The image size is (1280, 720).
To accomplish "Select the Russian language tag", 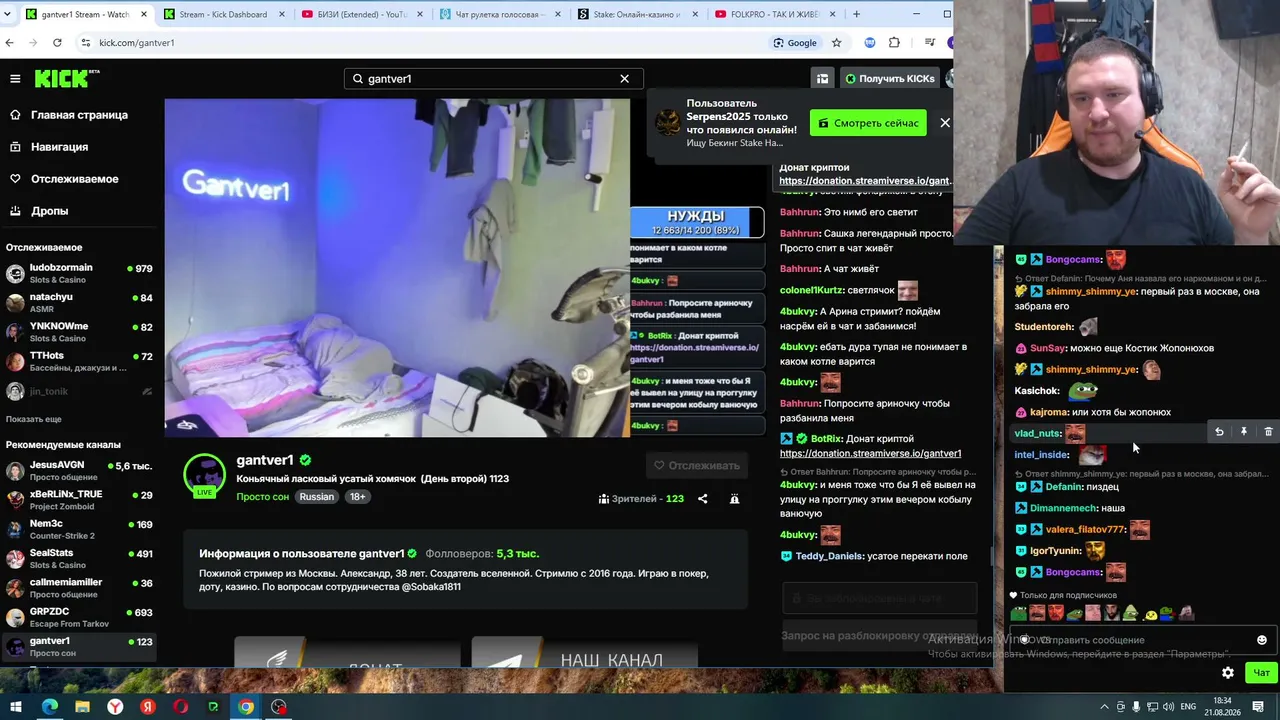I will (317, 497).
